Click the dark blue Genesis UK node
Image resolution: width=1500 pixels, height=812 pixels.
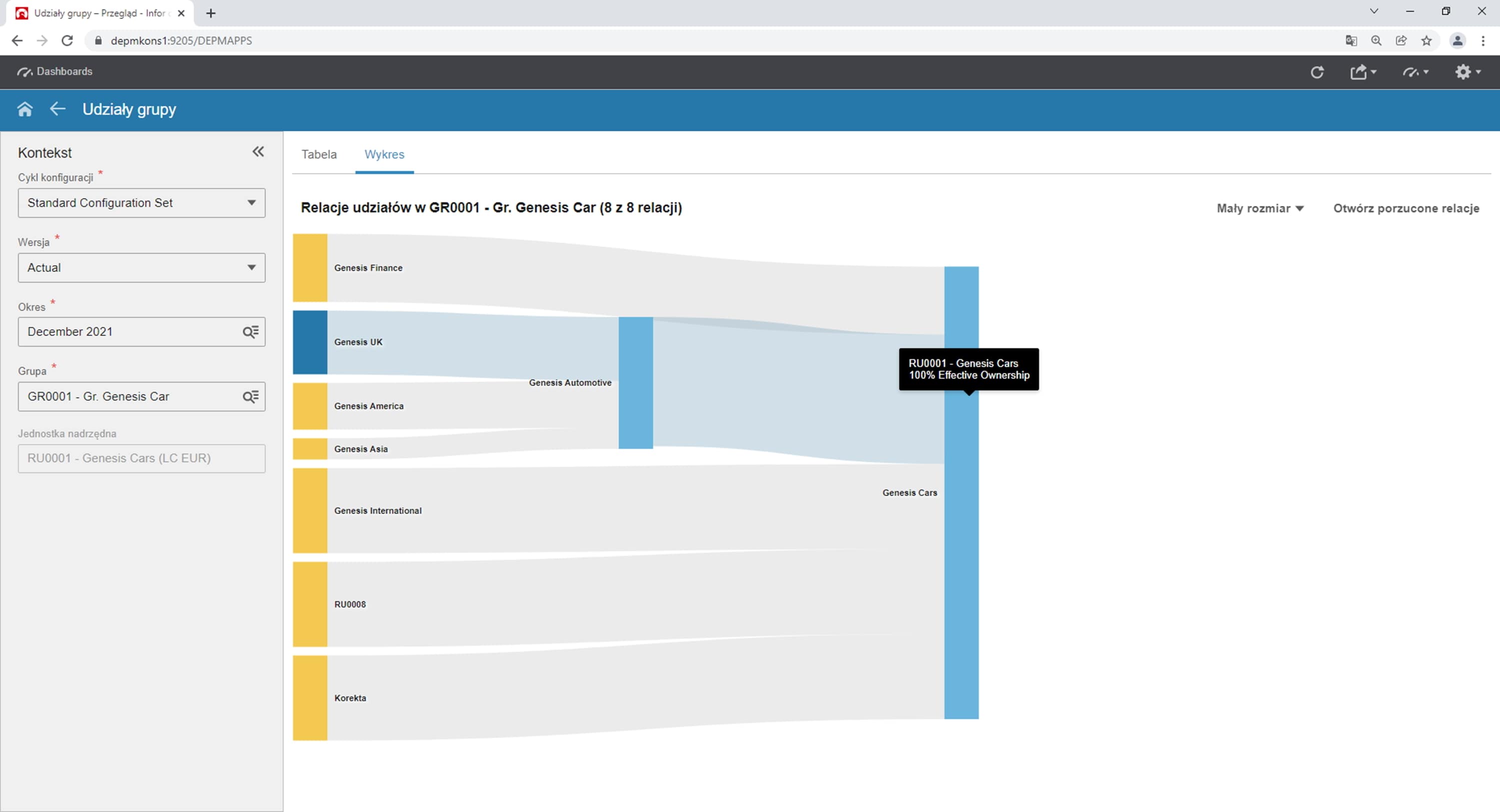[x=310, y=342]
